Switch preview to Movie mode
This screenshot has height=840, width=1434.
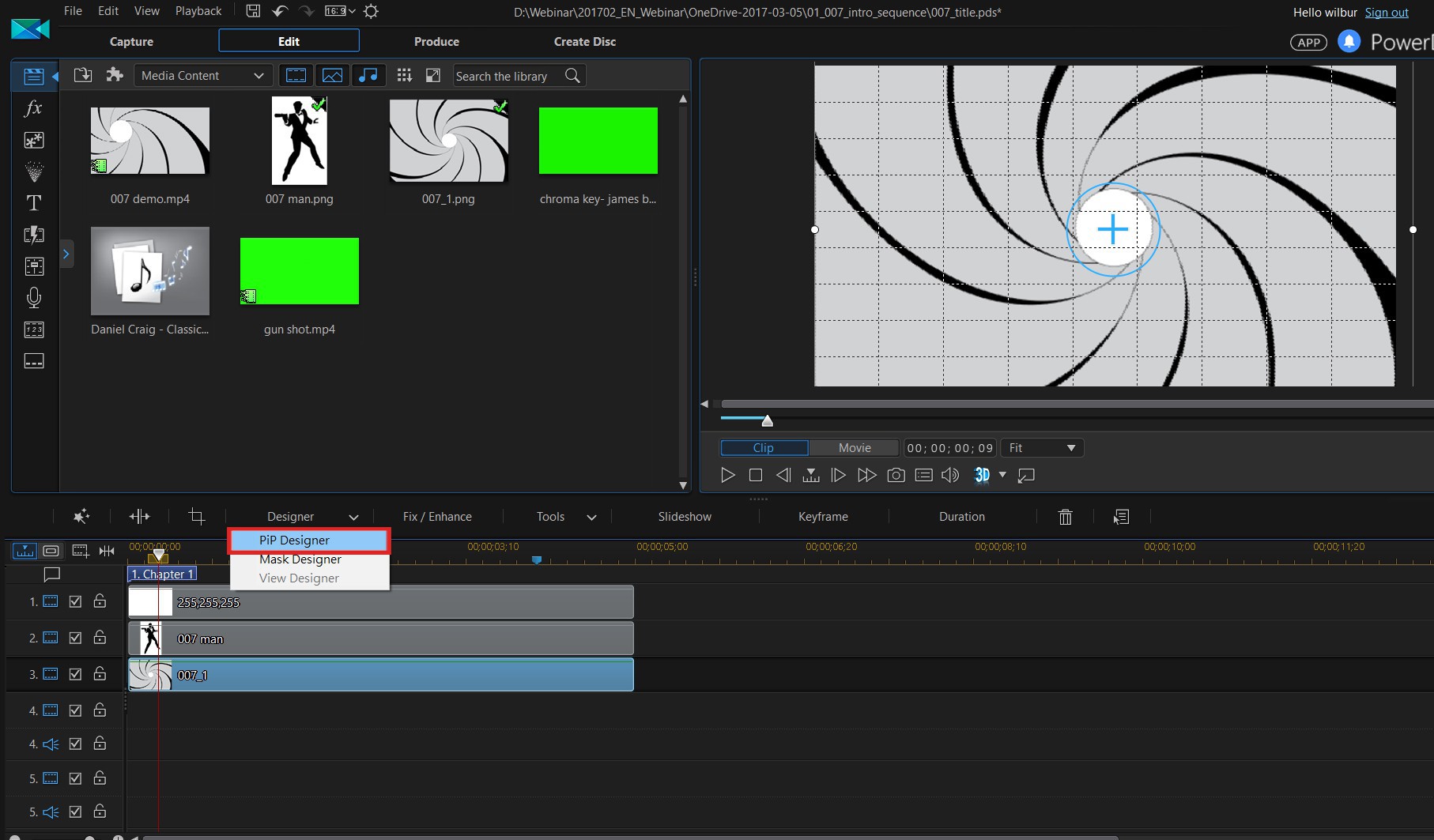[x=854, y=448]
